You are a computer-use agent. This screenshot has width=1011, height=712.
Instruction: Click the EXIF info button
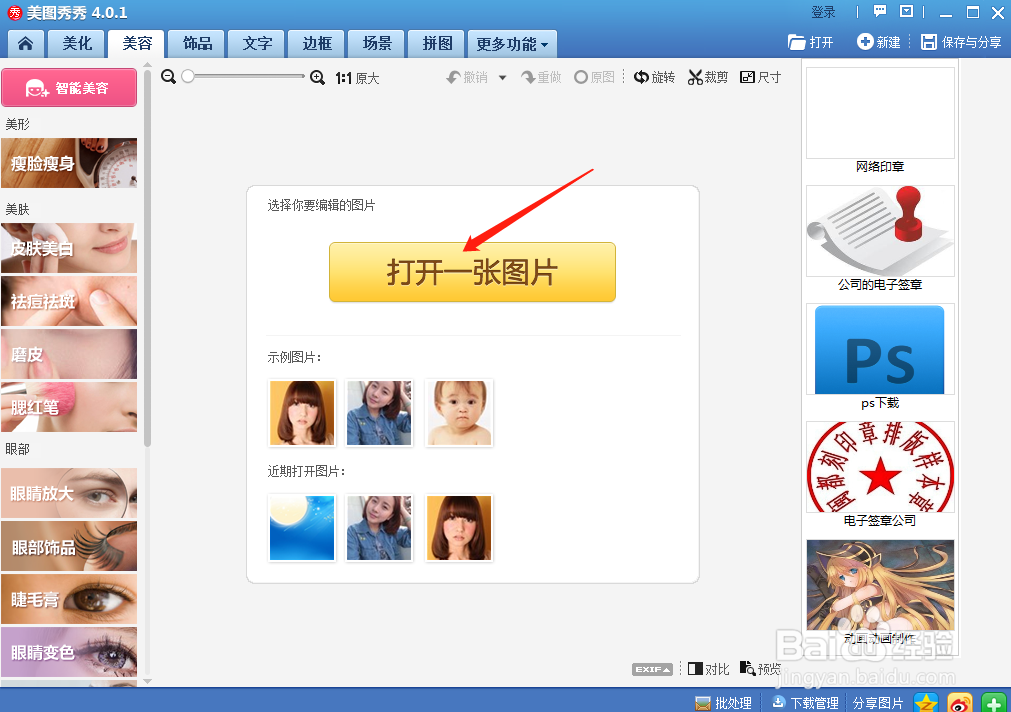click(x=652, y=669)
